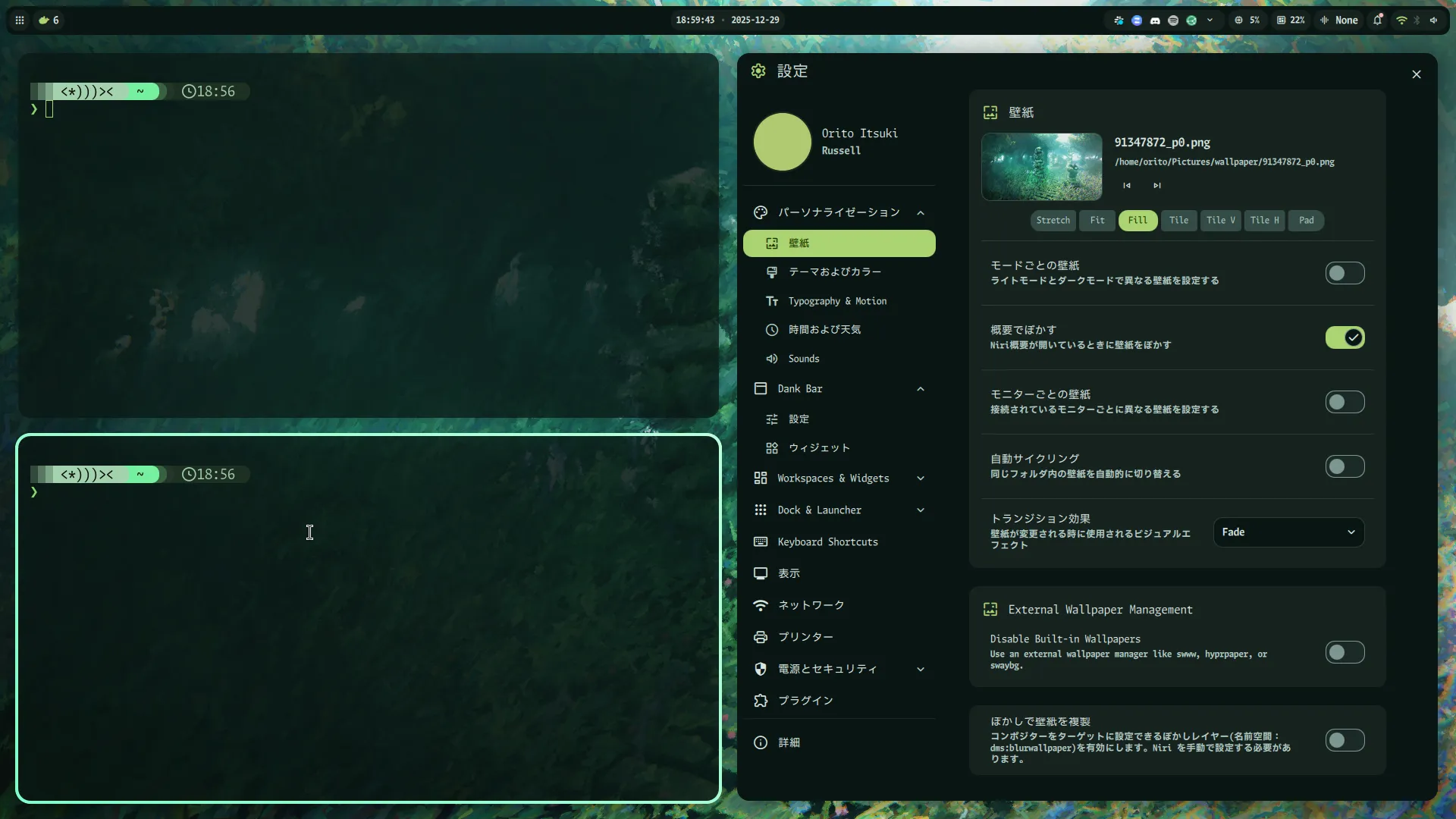Open the app launcher grid icon

(20, 20)
